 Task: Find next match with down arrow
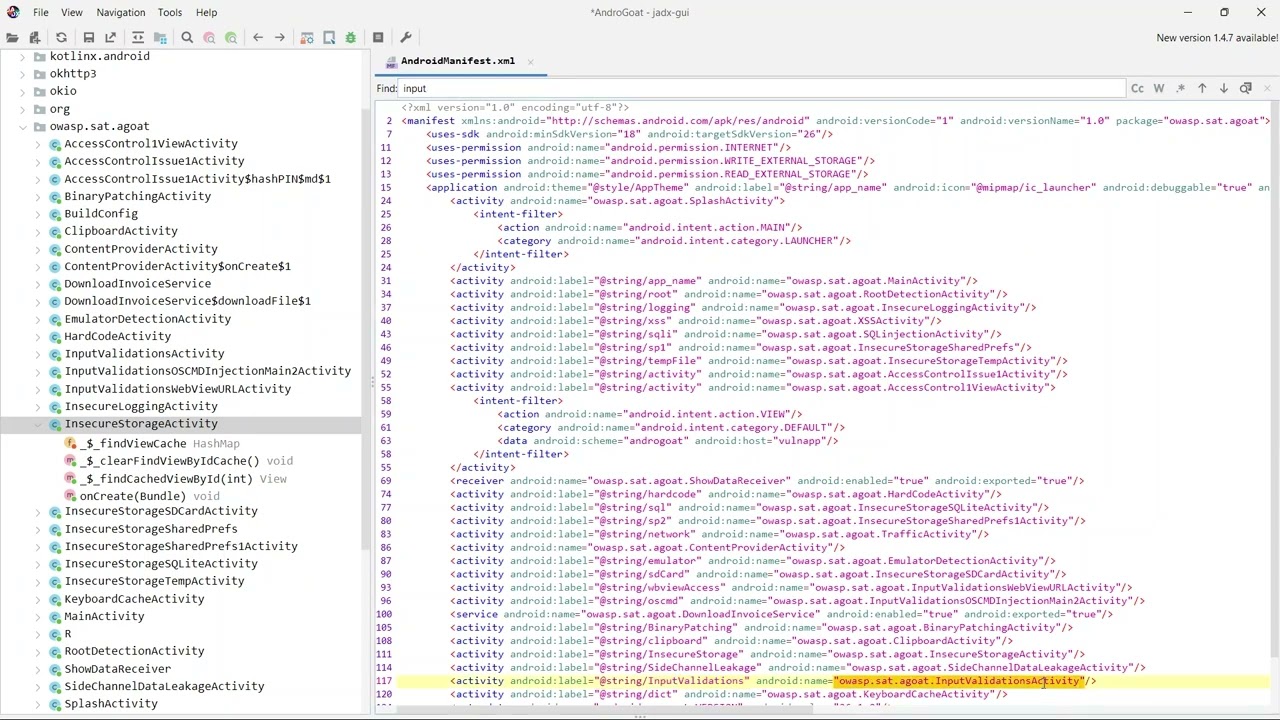[x=1223, y=88]
